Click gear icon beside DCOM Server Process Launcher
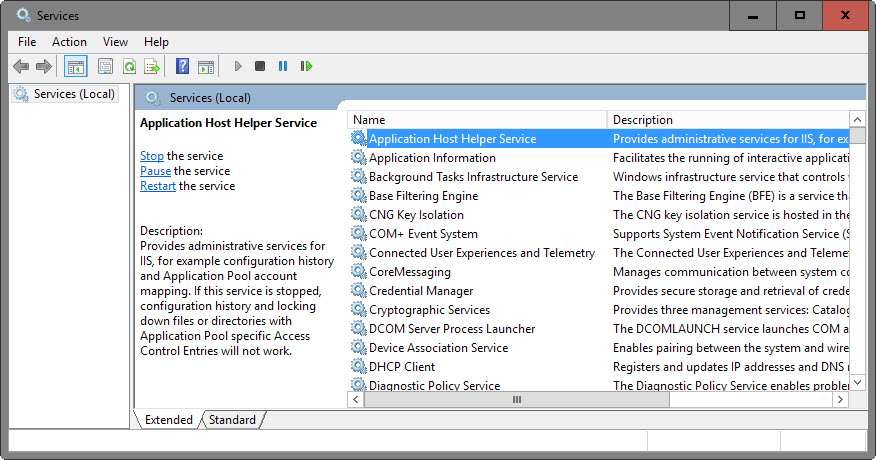The height and width of the screenshot is (460, 876). coord(359,329)
